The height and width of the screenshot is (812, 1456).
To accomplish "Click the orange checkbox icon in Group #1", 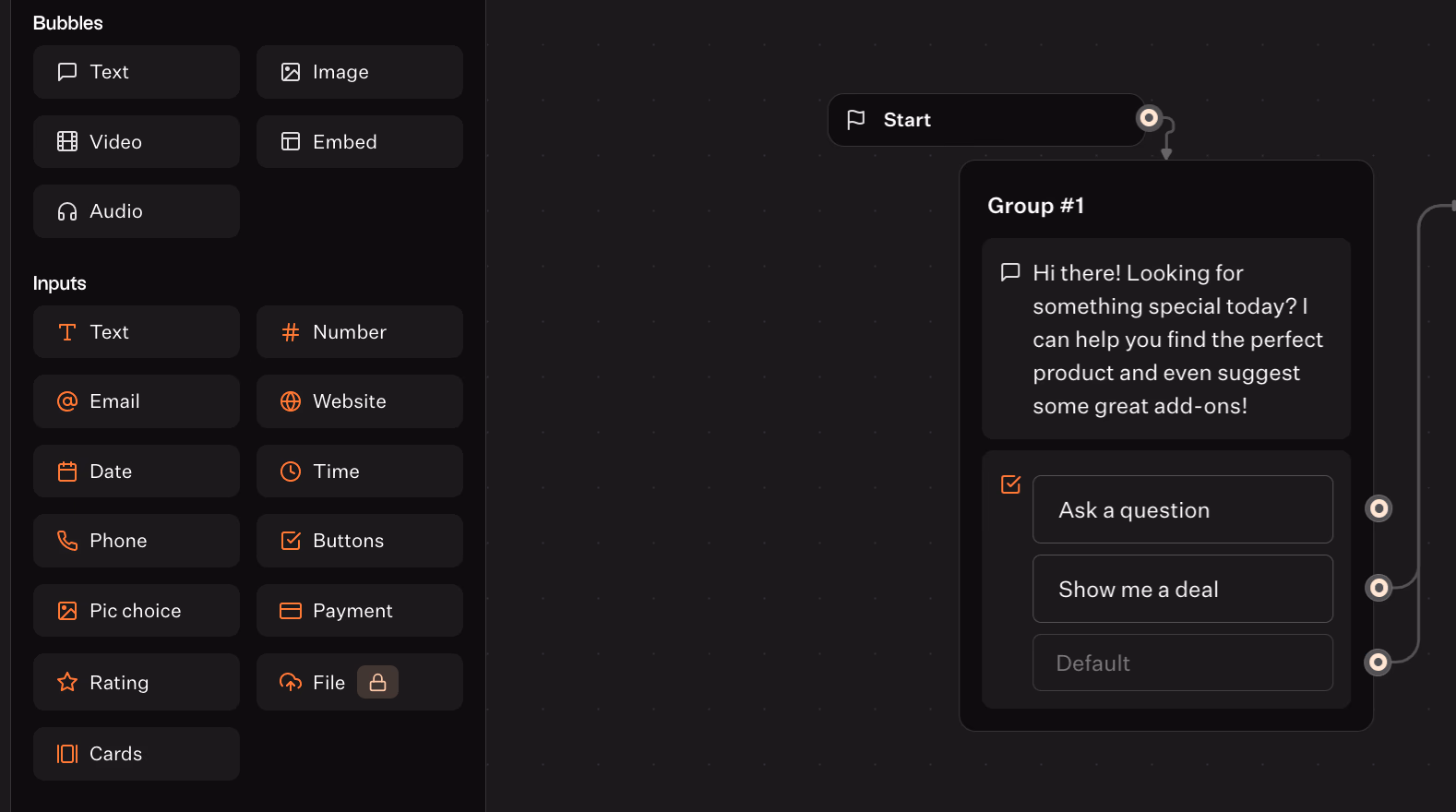I will [x=1011, y=484].
